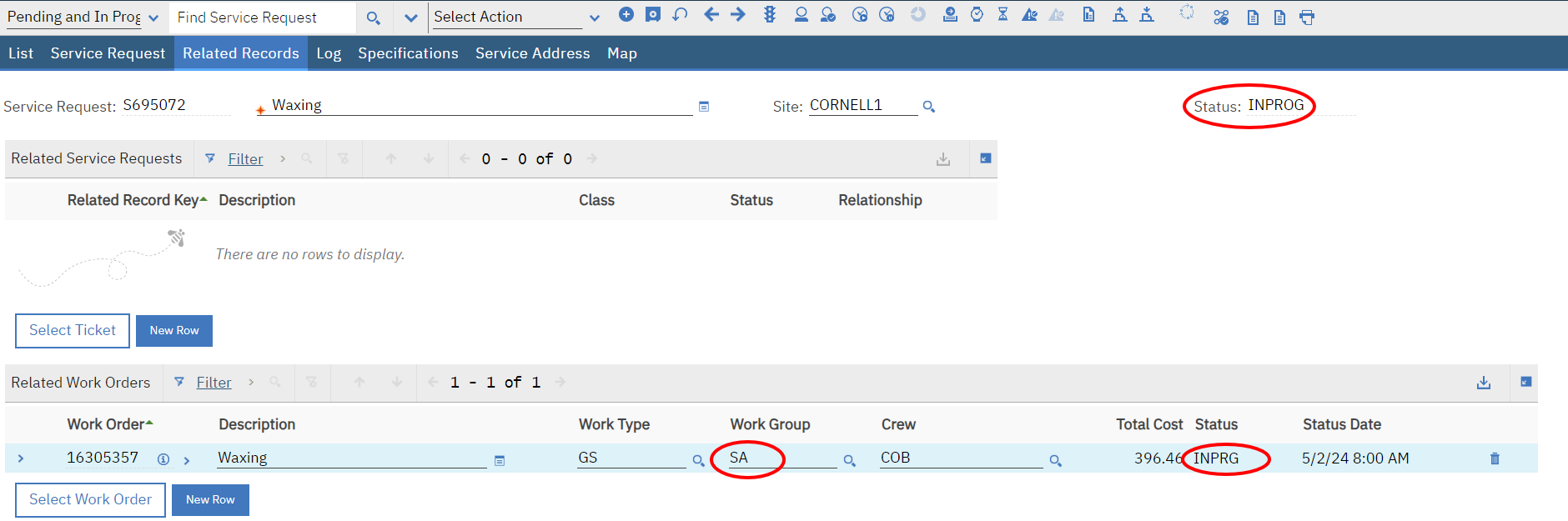Click the search magnifier beside Find Service Request
This screenshot has height=521, width=1568.
point(374,18)
